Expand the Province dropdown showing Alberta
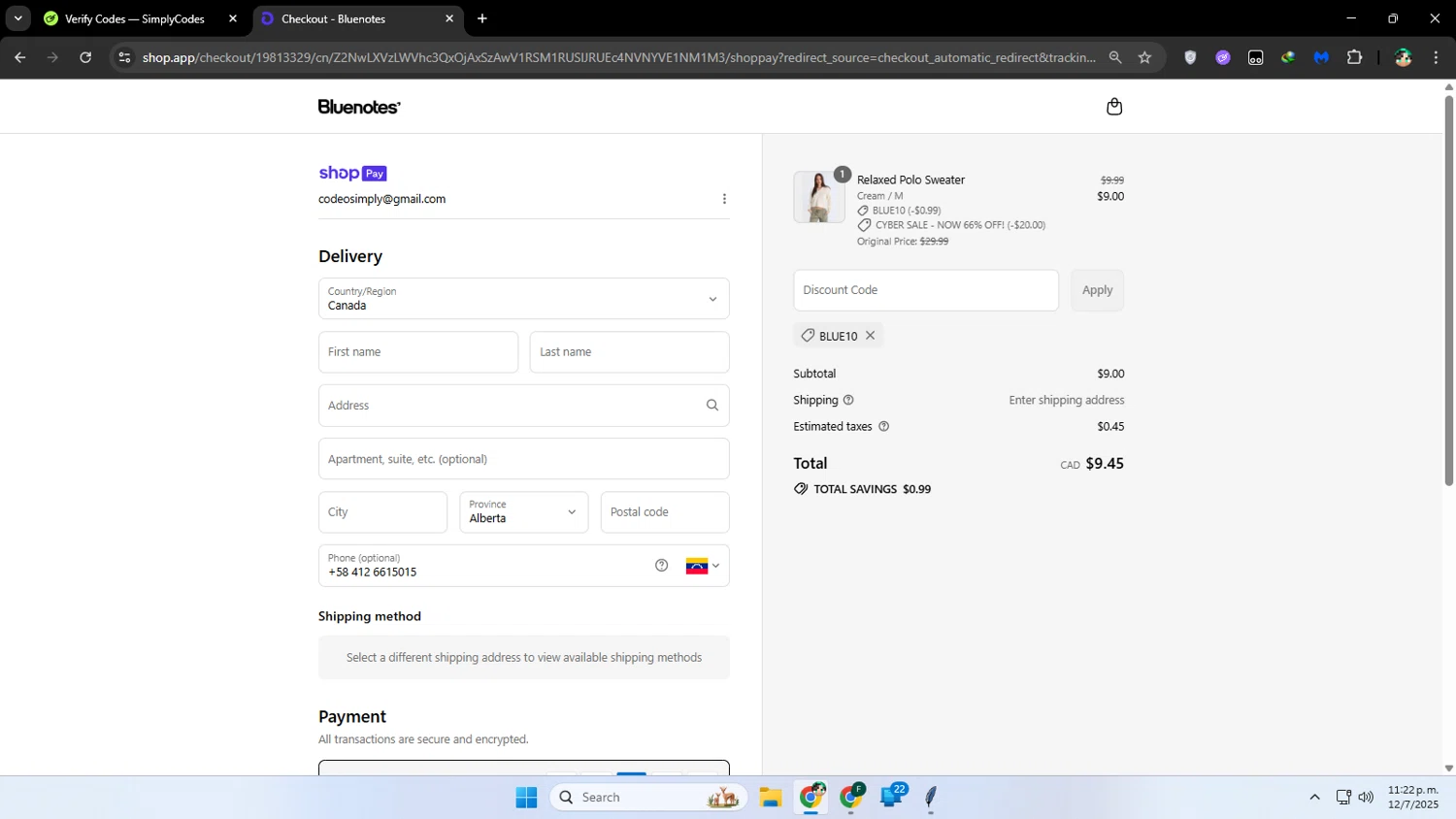The width and height of the screenshot is (1456, 819). pyautogui.click(x=524, y=512)
